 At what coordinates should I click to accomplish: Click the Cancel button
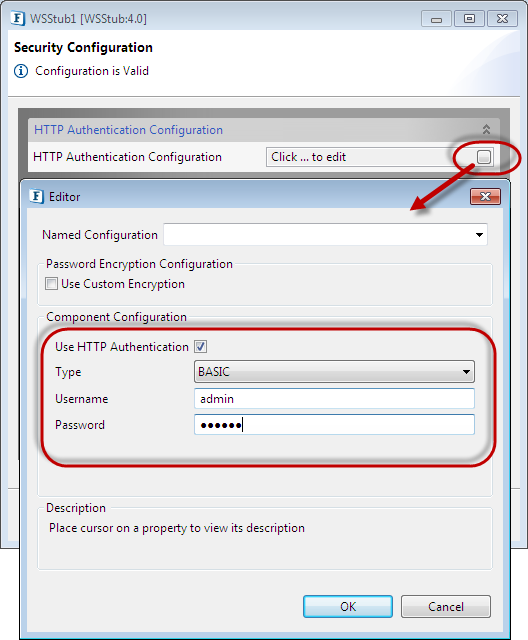pyautogui.click(x=446, y=607)
